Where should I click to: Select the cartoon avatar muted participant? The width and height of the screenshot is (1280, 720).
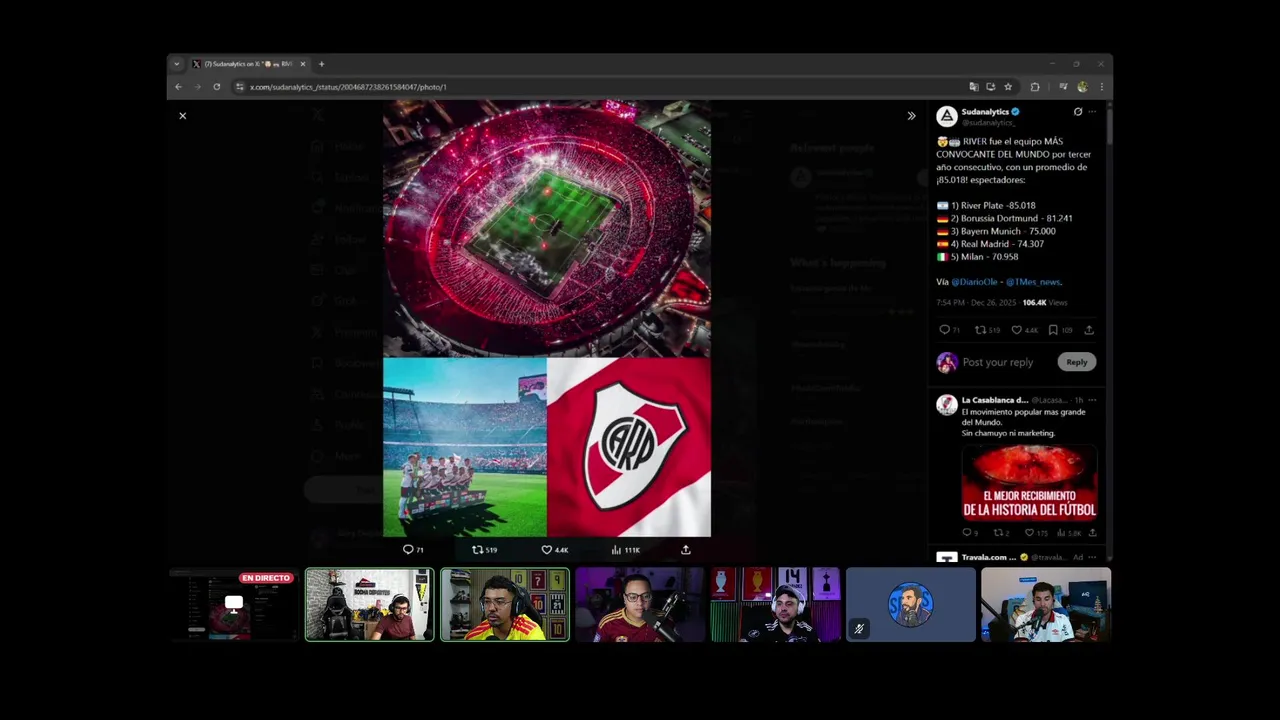pos(911,605)
